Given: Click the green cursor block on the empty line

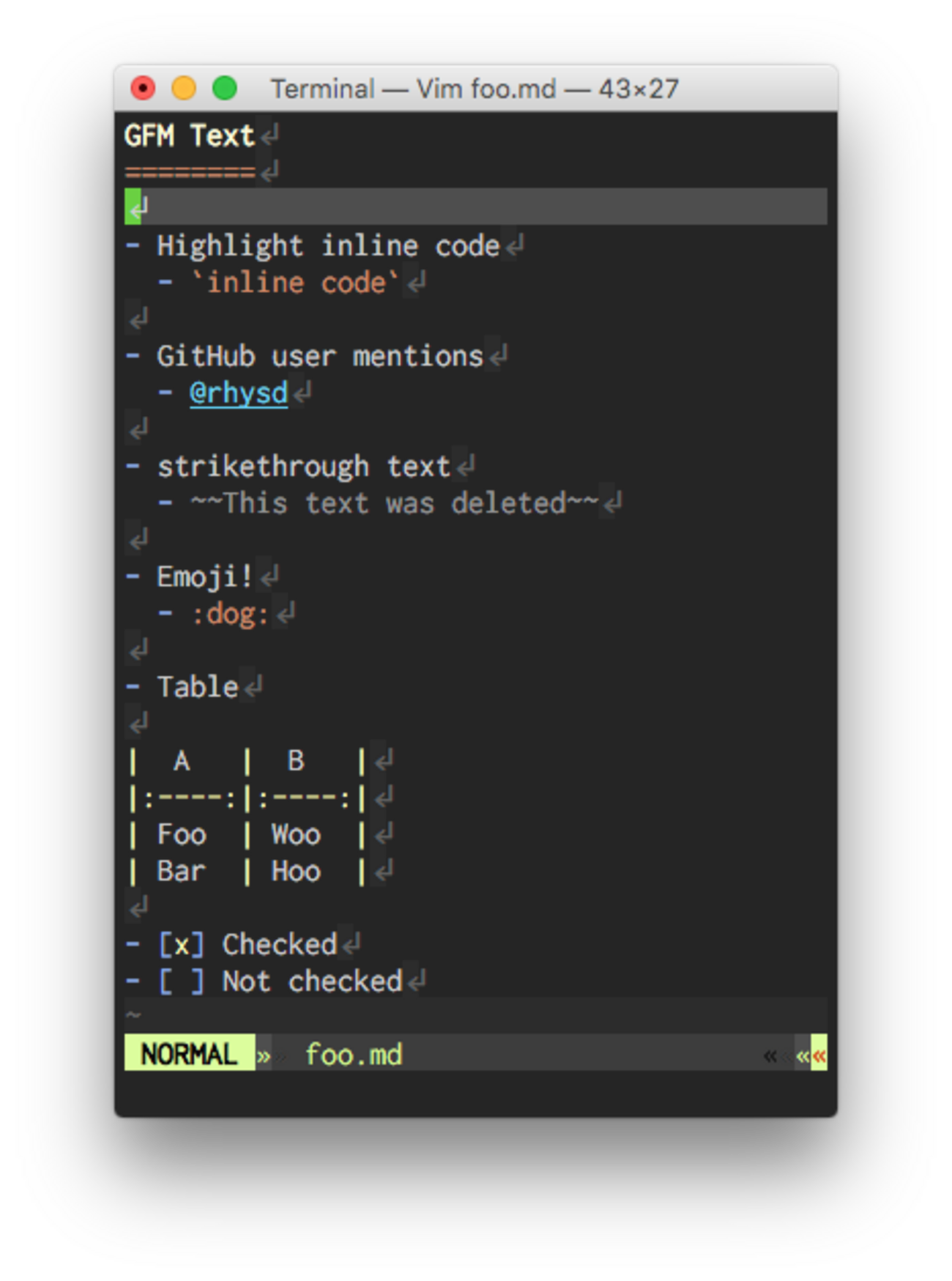Looking at the screenshot, I should click(133, 207).
